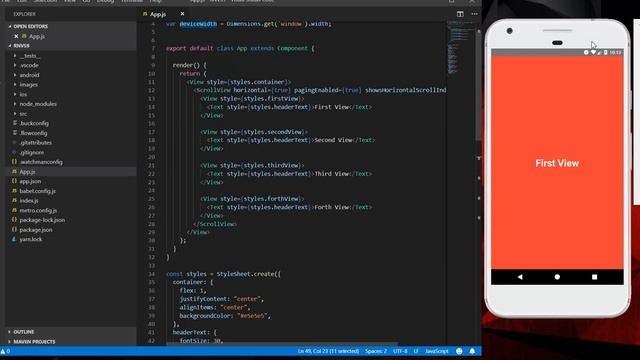Open the package-lock.json file
Viewport: 640px width, 360px height.
coord(42,220)
